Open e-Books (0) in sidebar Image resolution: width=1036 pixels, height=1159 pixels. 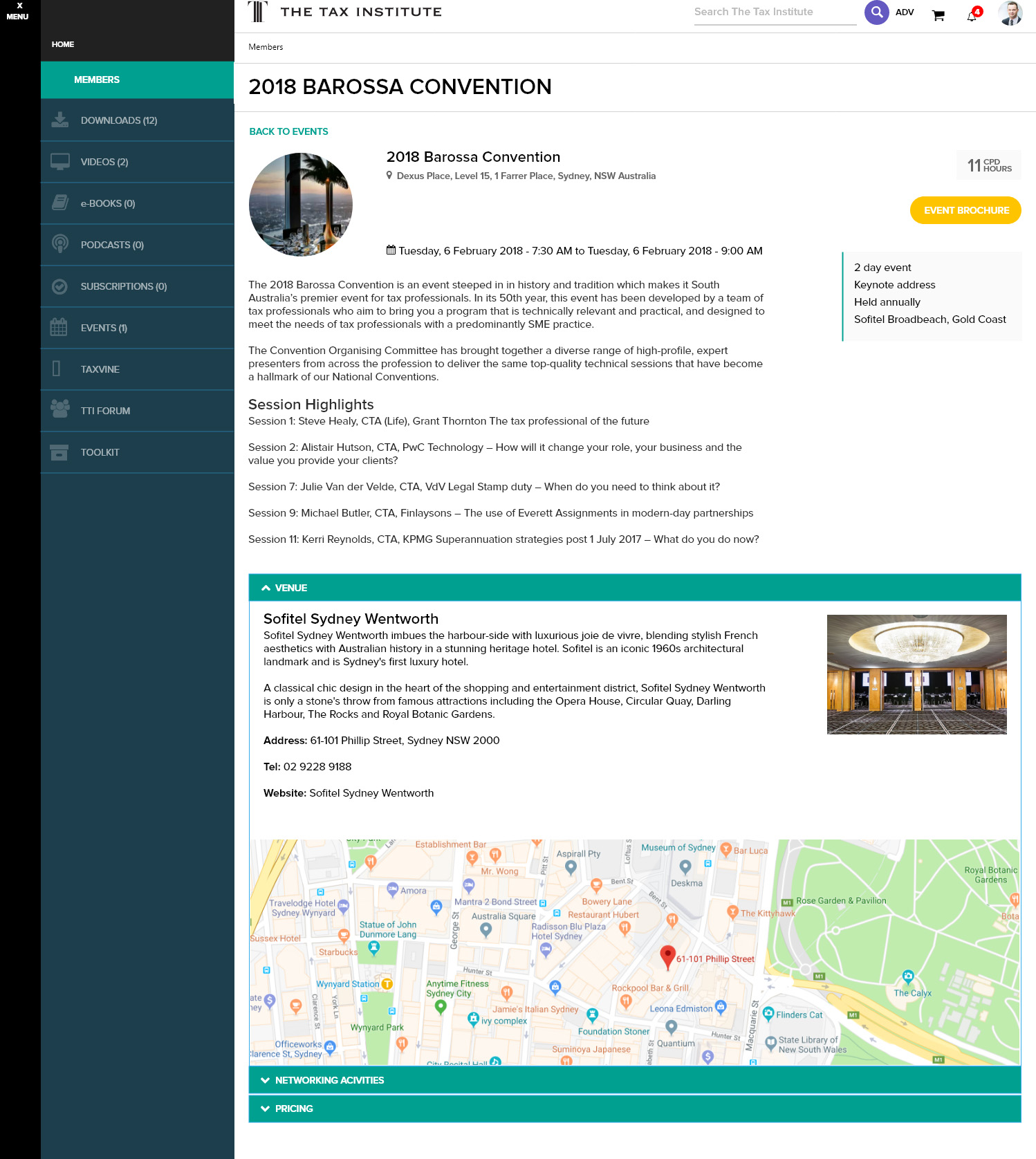138,203
